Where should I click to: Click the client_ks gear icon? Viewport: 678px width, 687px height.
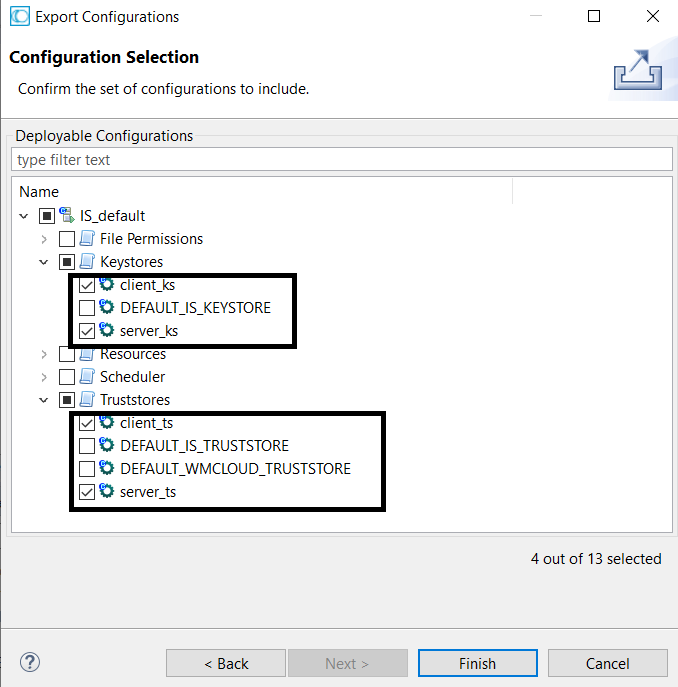click(107, 285)
